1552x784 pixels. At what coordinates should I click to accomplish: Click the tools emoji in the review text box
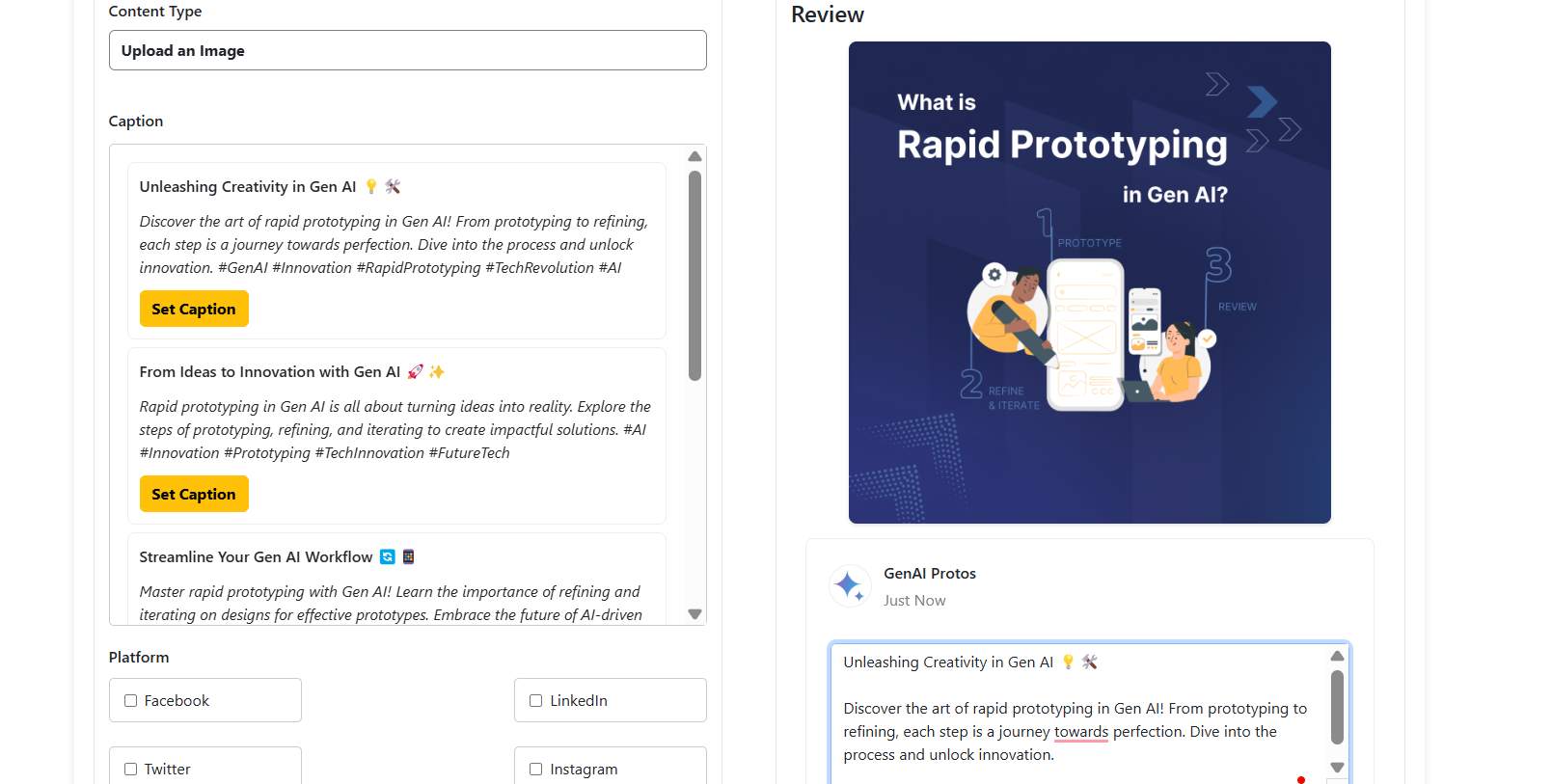click(x=1090, y=662)
